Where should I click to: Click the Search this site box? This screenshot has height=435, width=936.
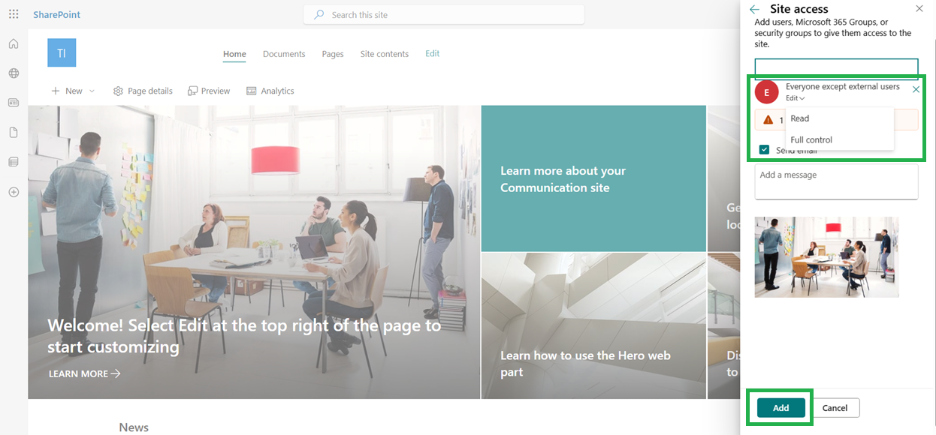pos(444,15)
